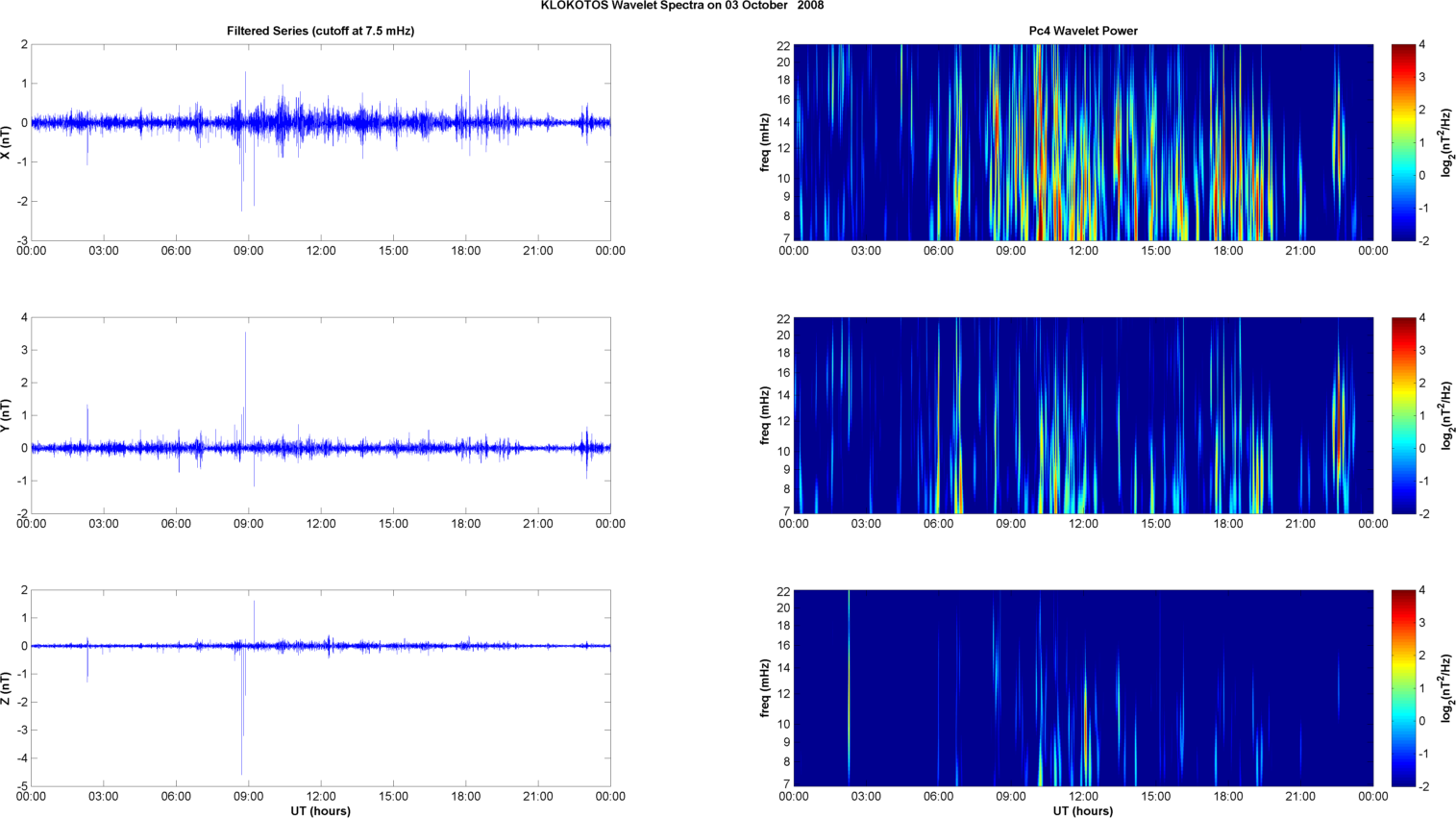Click UT (hours) label under bottom wavelet plot

point(1082,811)
